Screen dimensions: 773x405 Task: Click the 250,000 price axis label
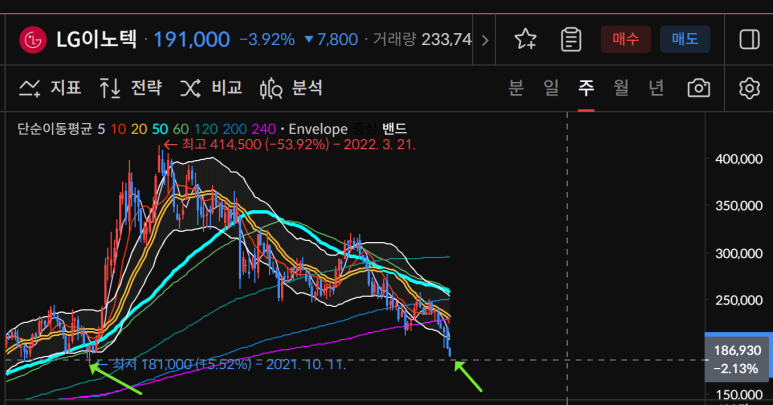coord(738,300)
